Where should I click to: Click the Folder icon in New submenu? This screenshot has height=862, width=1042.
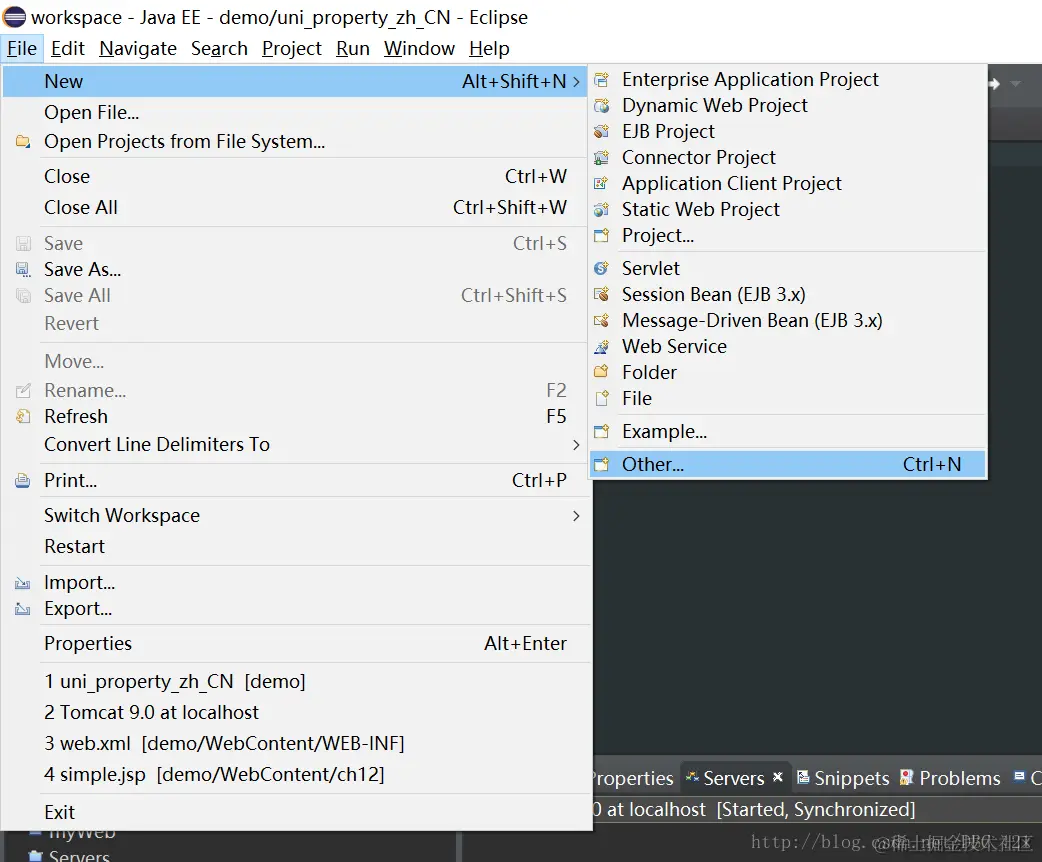[601, 372]
